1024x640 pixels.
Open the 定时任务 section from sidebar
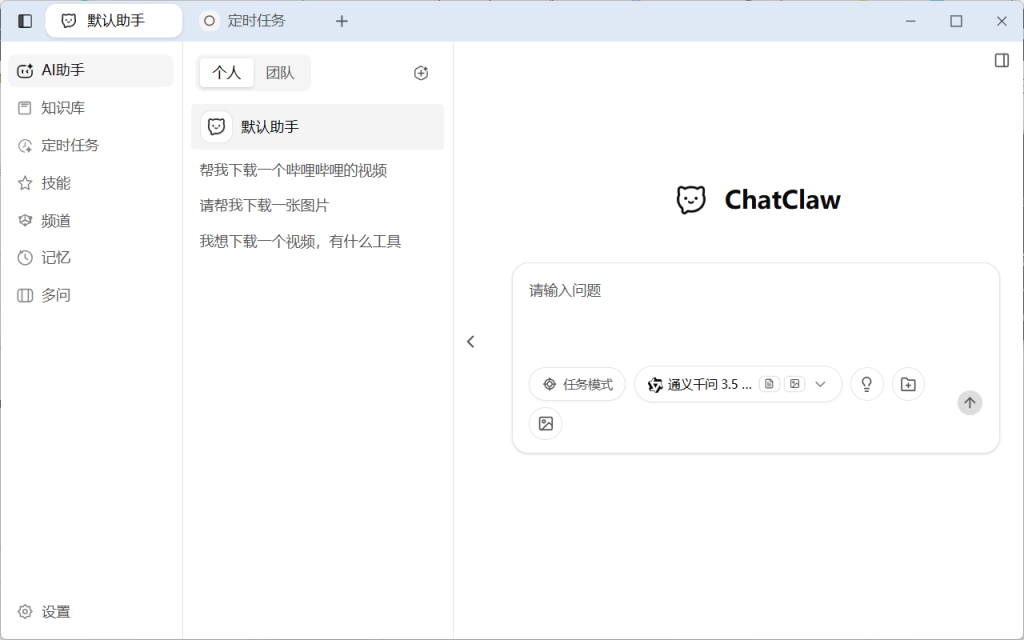pyautogui.click(x=57, y=145)
